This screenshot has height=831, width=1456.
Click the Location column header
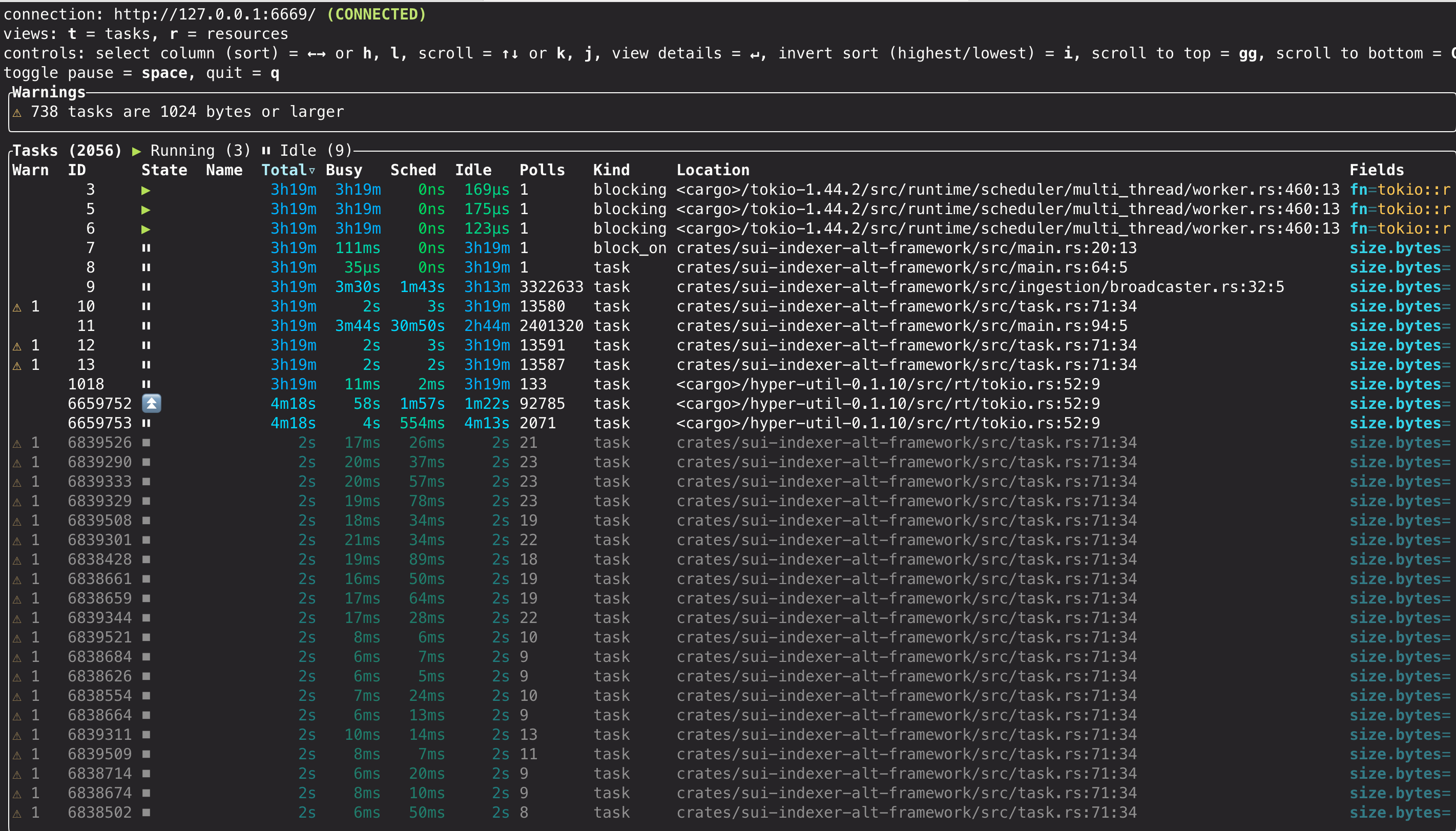click(x=712, y=170)
